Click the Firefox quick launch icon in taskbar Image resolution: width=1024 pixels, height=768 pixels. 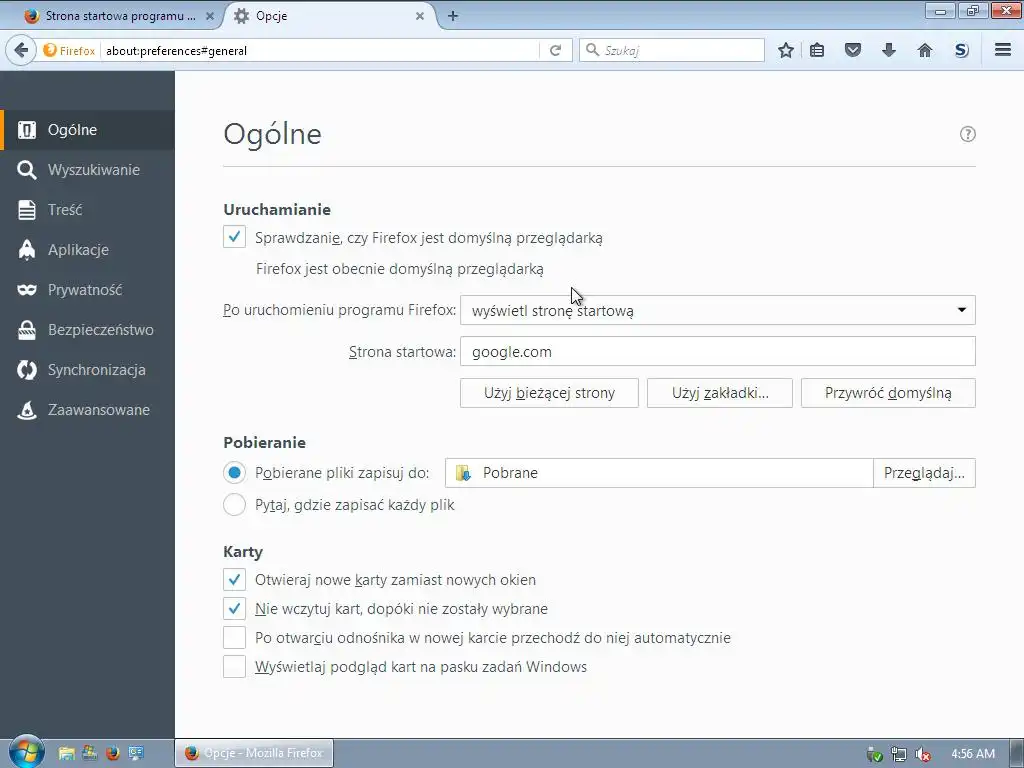tap(113, 753)
